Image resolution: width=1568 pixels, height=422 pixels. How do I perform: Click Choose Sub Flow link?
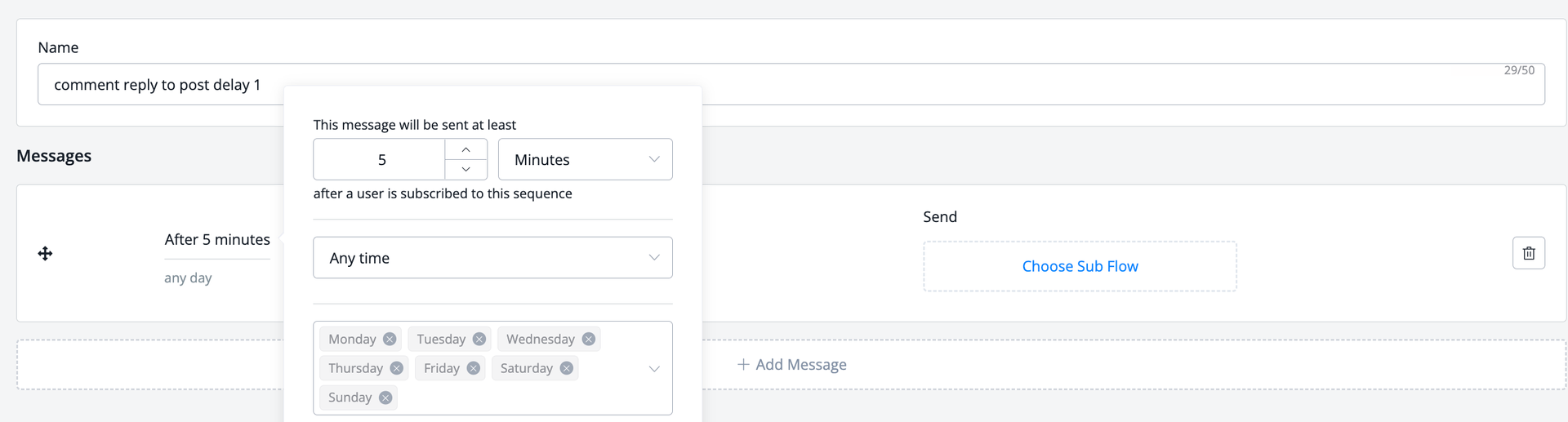click(x=1080, y=266)
